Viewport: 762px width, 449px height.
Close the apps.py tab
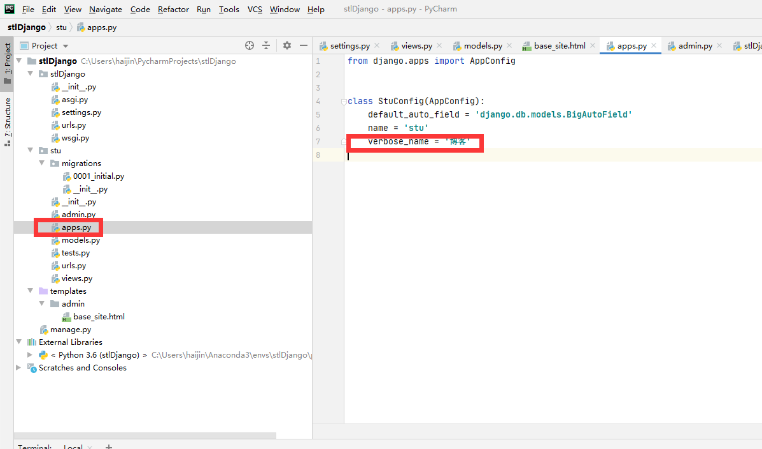pos(654,46)
